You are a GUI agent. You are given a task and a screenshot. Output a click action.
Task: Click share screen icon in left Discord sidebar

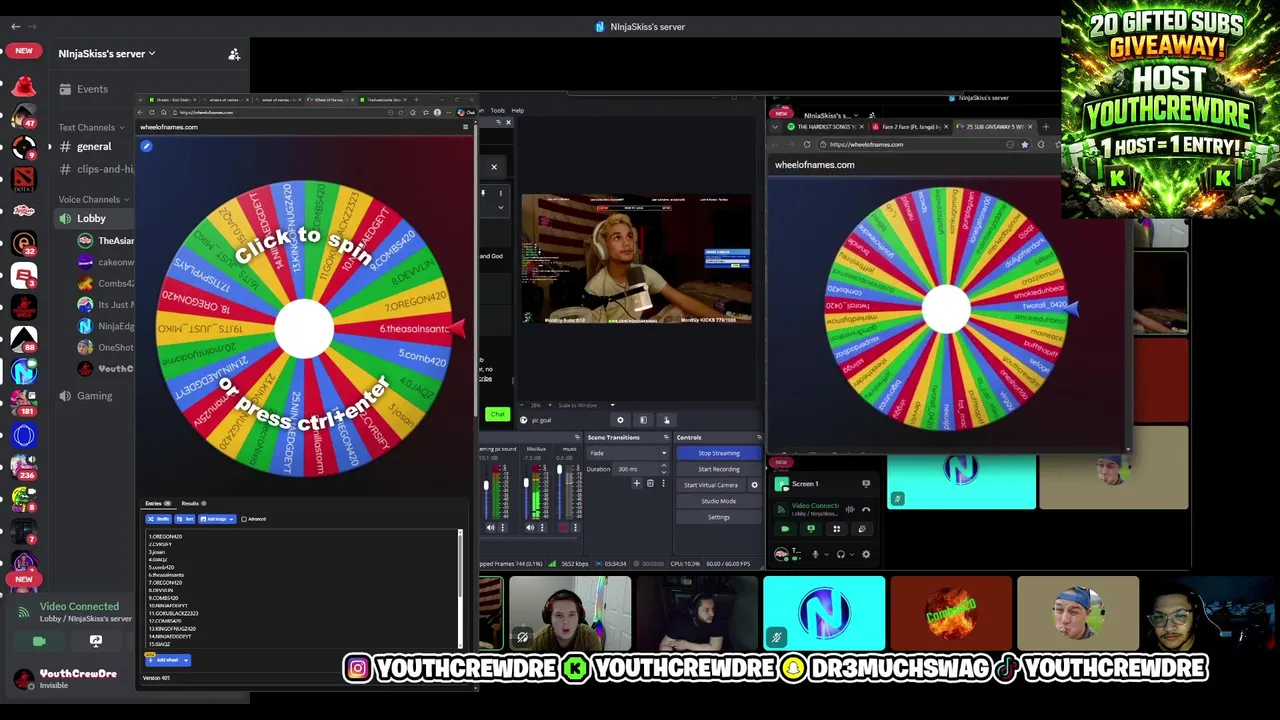click(96, 641)
